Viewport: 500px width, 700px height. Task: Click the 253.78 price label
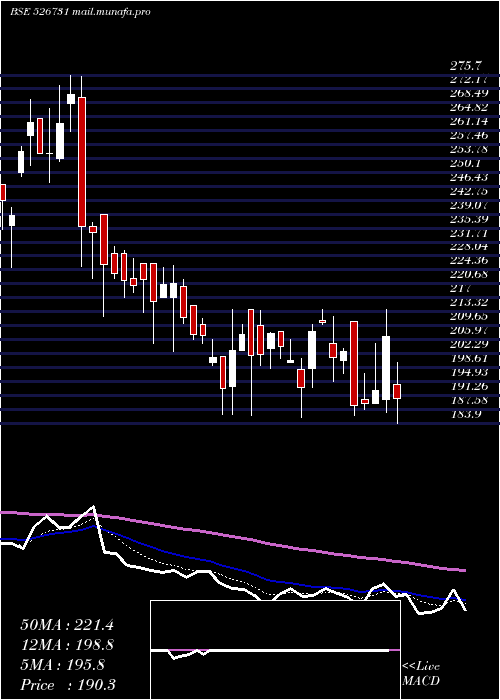point(469,149)
